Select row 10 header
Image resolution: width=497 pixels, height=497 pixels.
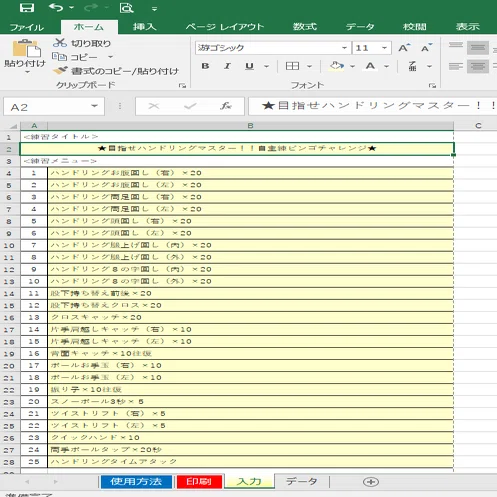click(x=9, y=245)
